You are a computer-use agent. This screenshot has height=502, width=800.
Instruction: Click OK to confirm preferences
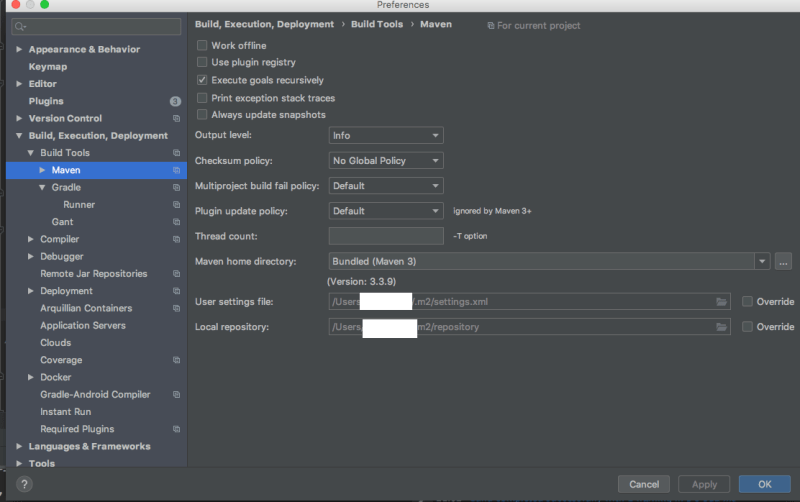coord(764,484)
